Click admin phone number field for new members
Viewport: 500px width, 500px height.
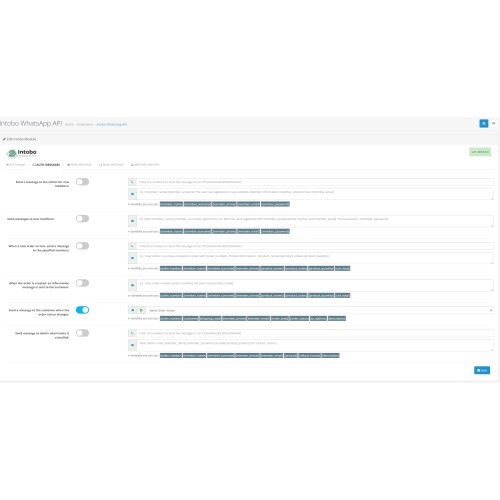315,182
